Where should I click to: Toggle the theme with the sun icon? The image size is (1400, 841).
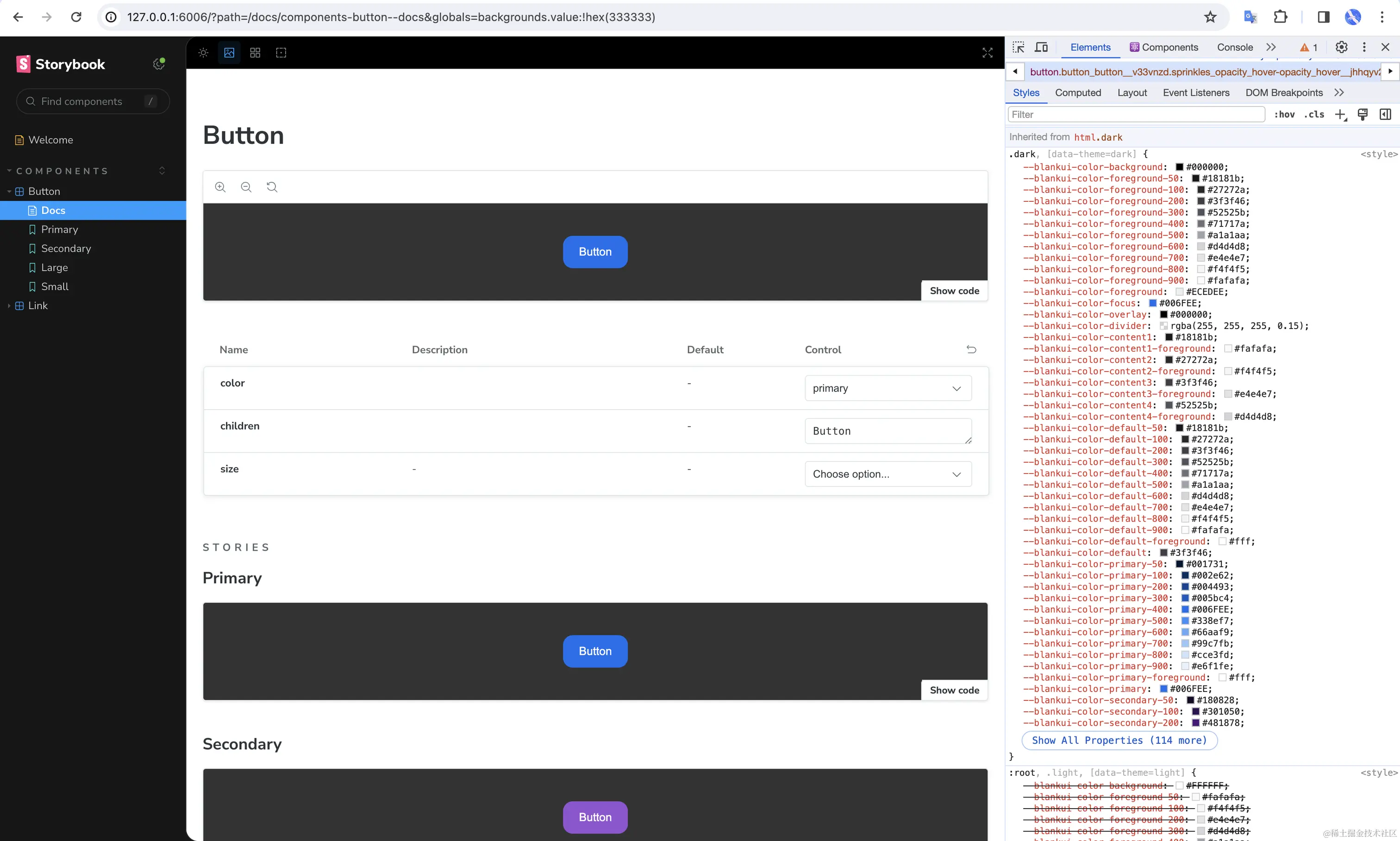click(x=202, y=52)
